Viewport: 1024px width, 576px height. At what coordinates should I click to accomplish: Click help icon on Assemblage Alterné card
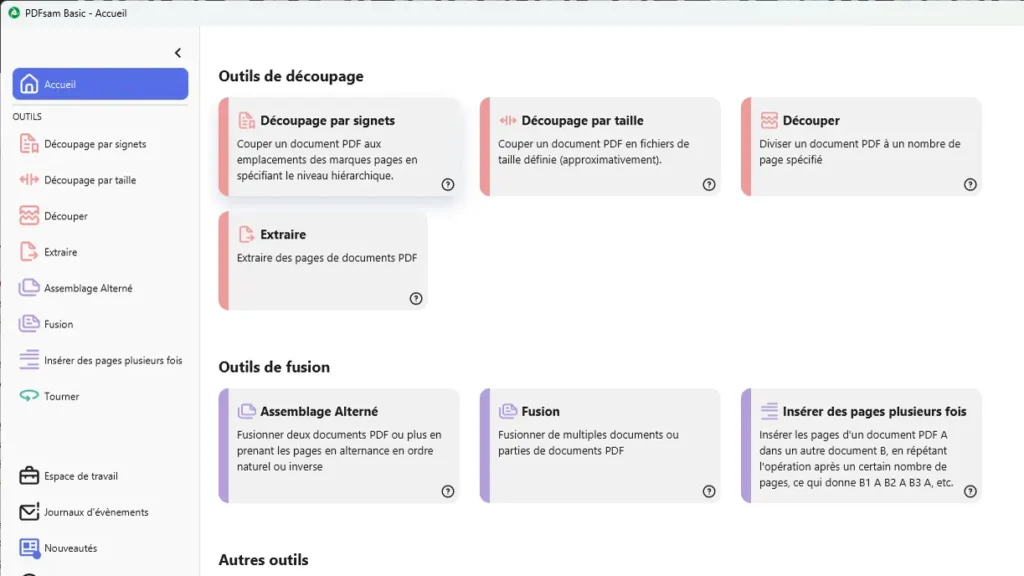point(447,491)
